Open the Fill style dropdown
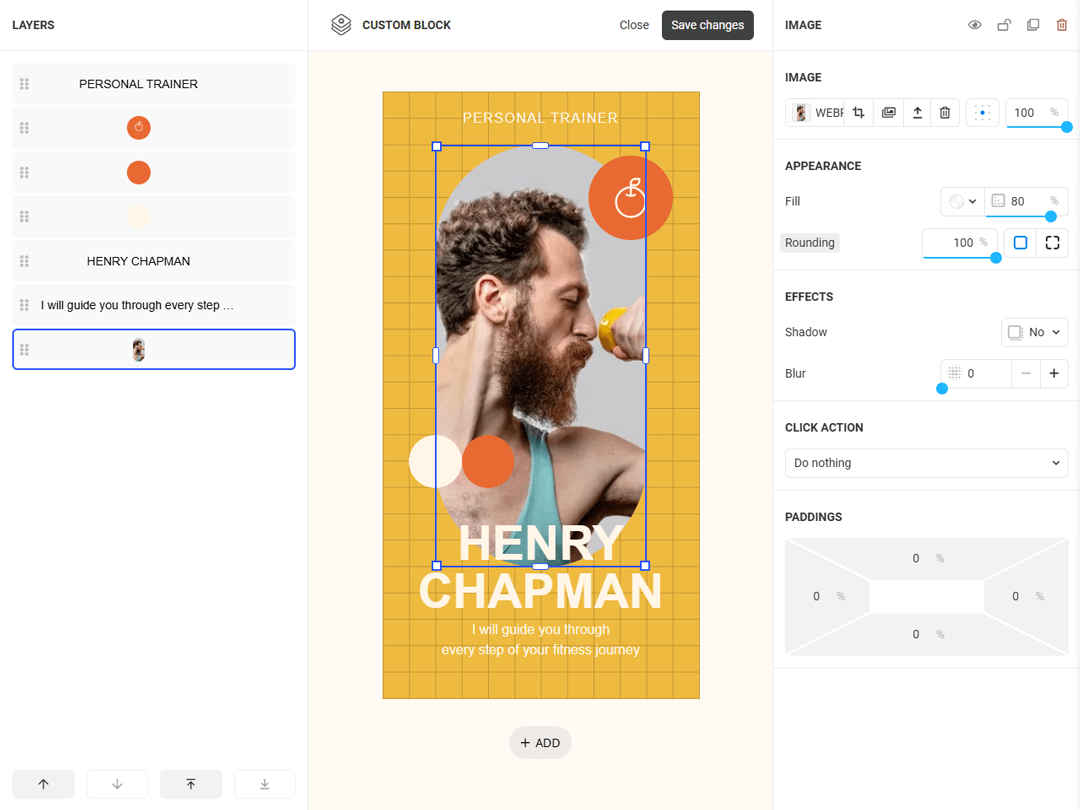The image size is (1080, 810). [961, 200]
